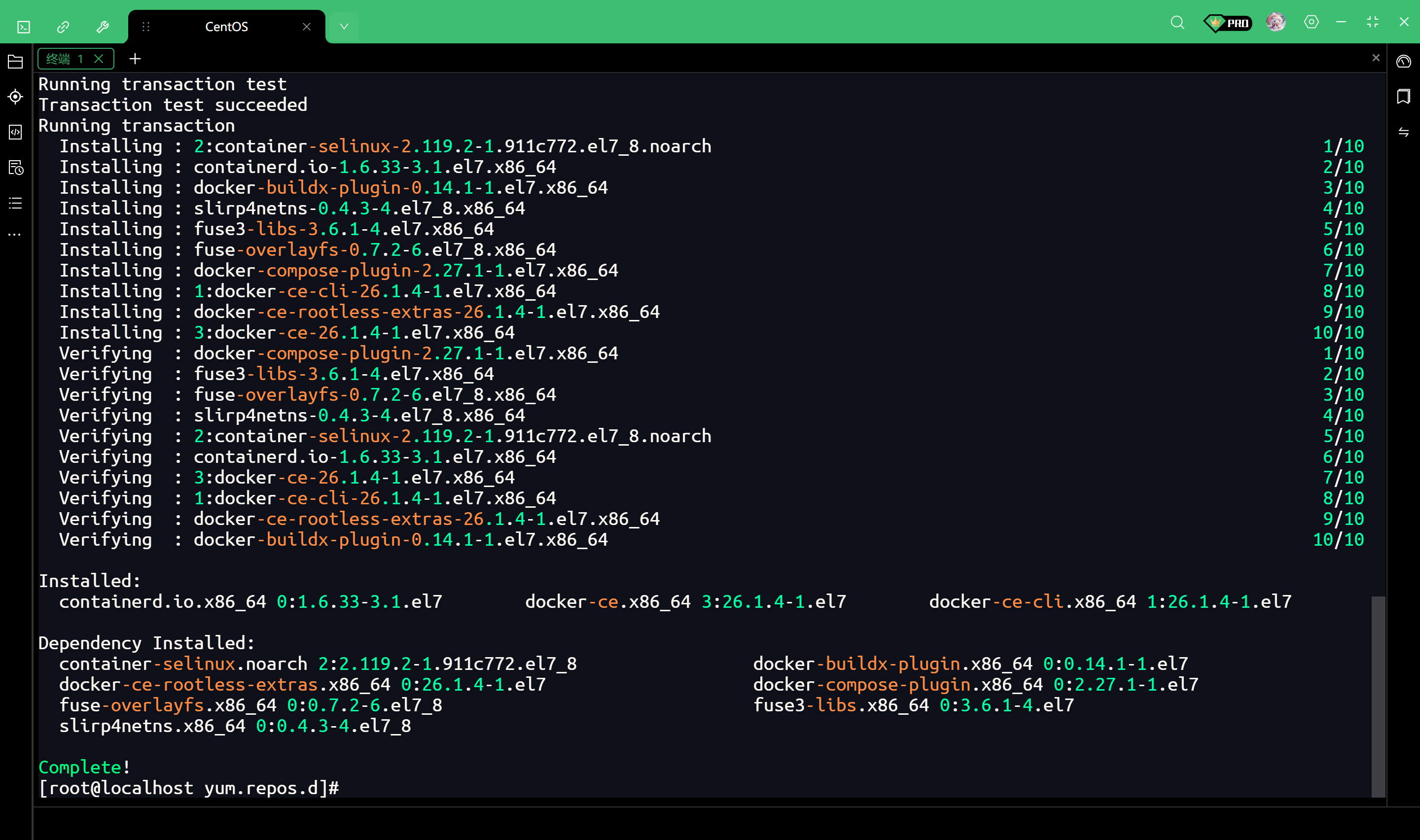The width and height of the screenshot is (1420, 840).
Task: Click the crosshair target sidebar icon
Action: click(x=15, y=97)
